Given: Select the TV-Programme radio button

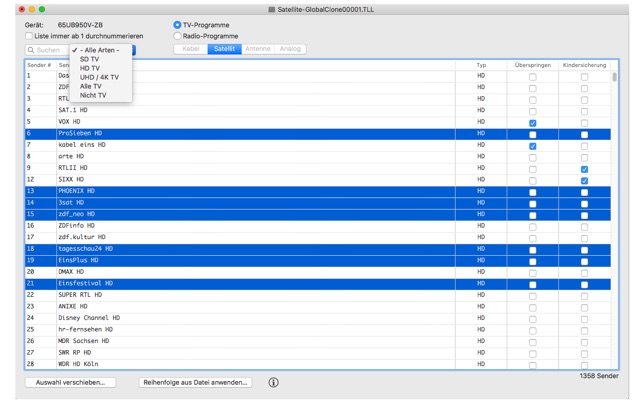Looking at the screenshot, I should (177, 25).
